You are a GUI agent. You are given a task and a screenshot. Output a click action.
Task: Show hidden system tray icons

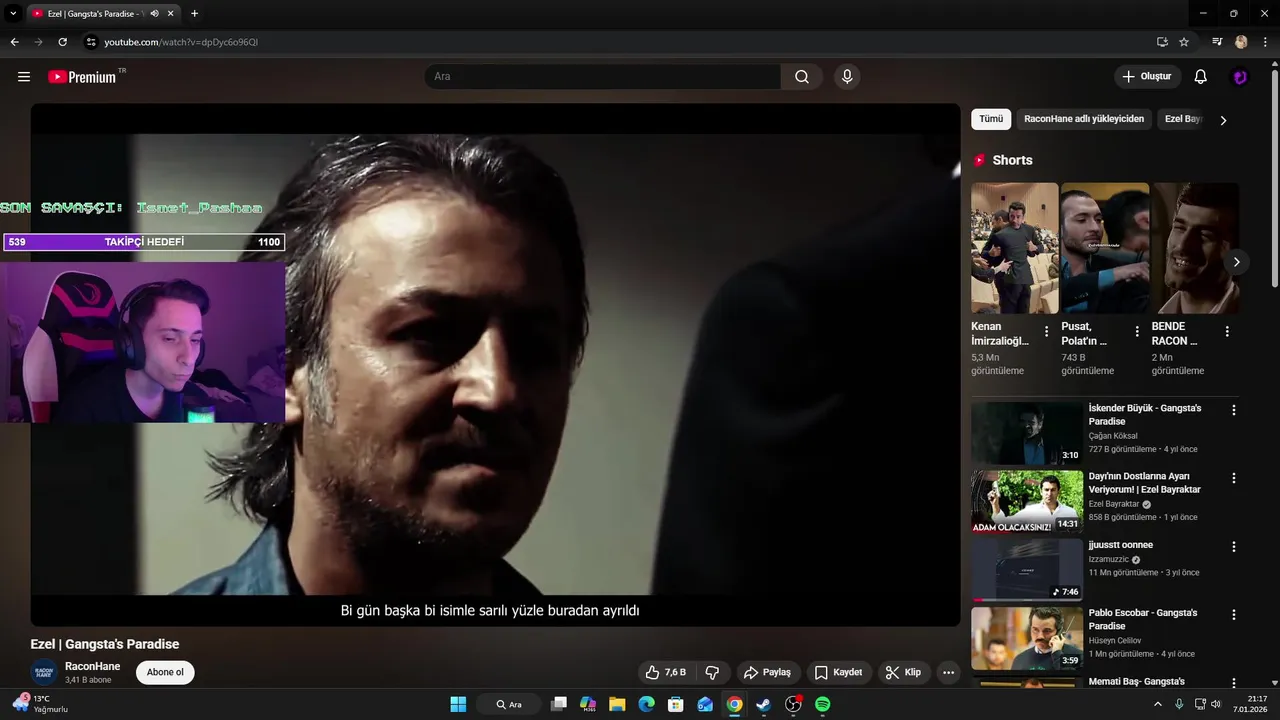(1158, 704)
